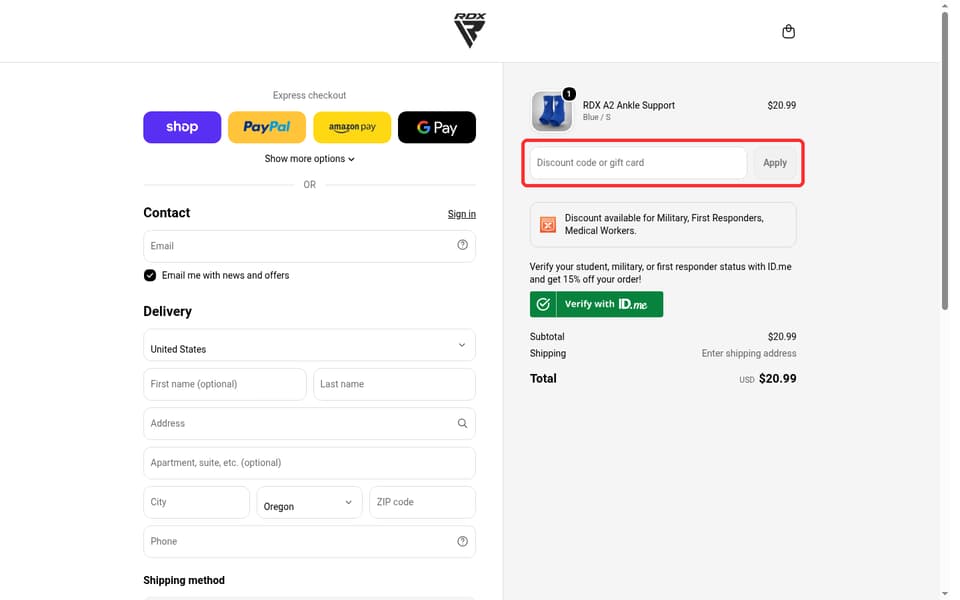Open the shopping bag cart icon
Screen dimensions: 960x600
click(x=789, y=31)
